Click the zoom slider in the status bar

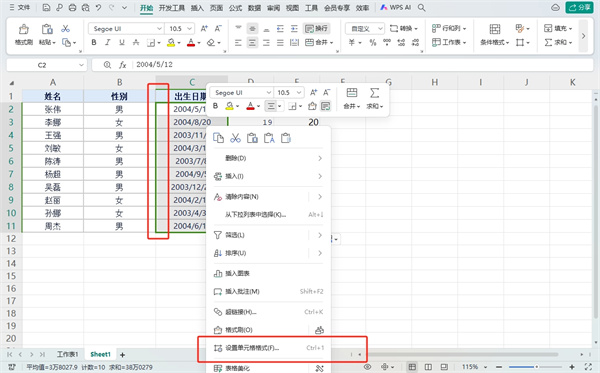point(536,367)
